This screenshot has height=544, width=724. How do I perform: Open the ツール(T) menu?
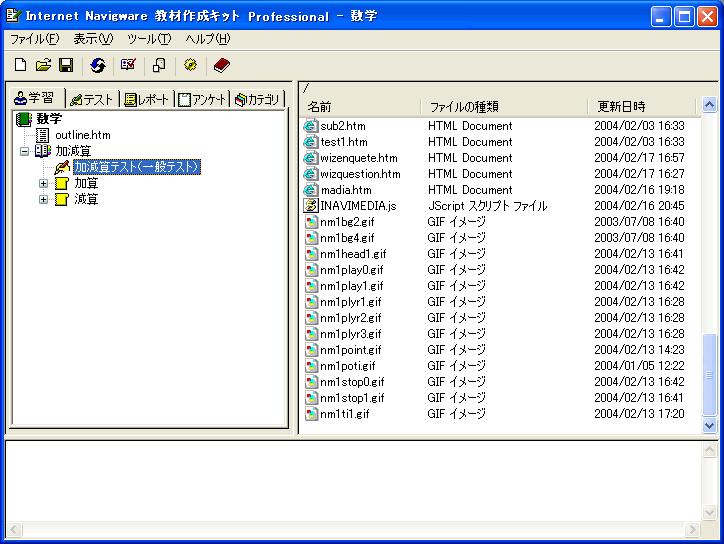coord(149,39)
